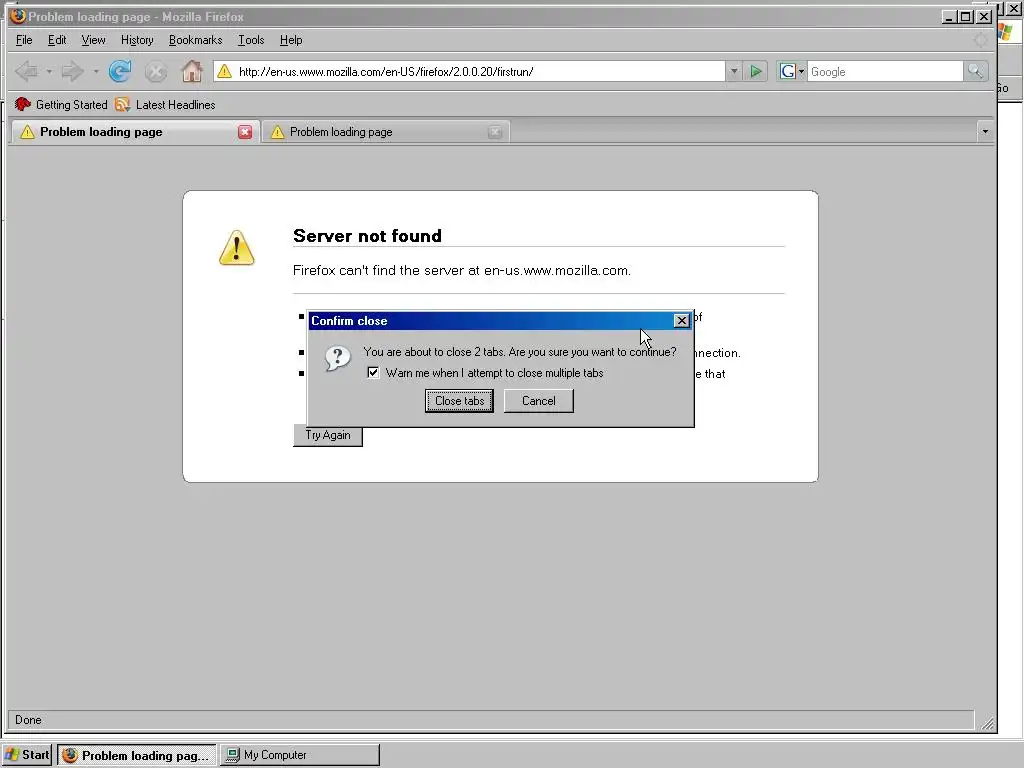Click Cancel in Confirm close dialog
The image size is (1024, 768).
[539, 400]
